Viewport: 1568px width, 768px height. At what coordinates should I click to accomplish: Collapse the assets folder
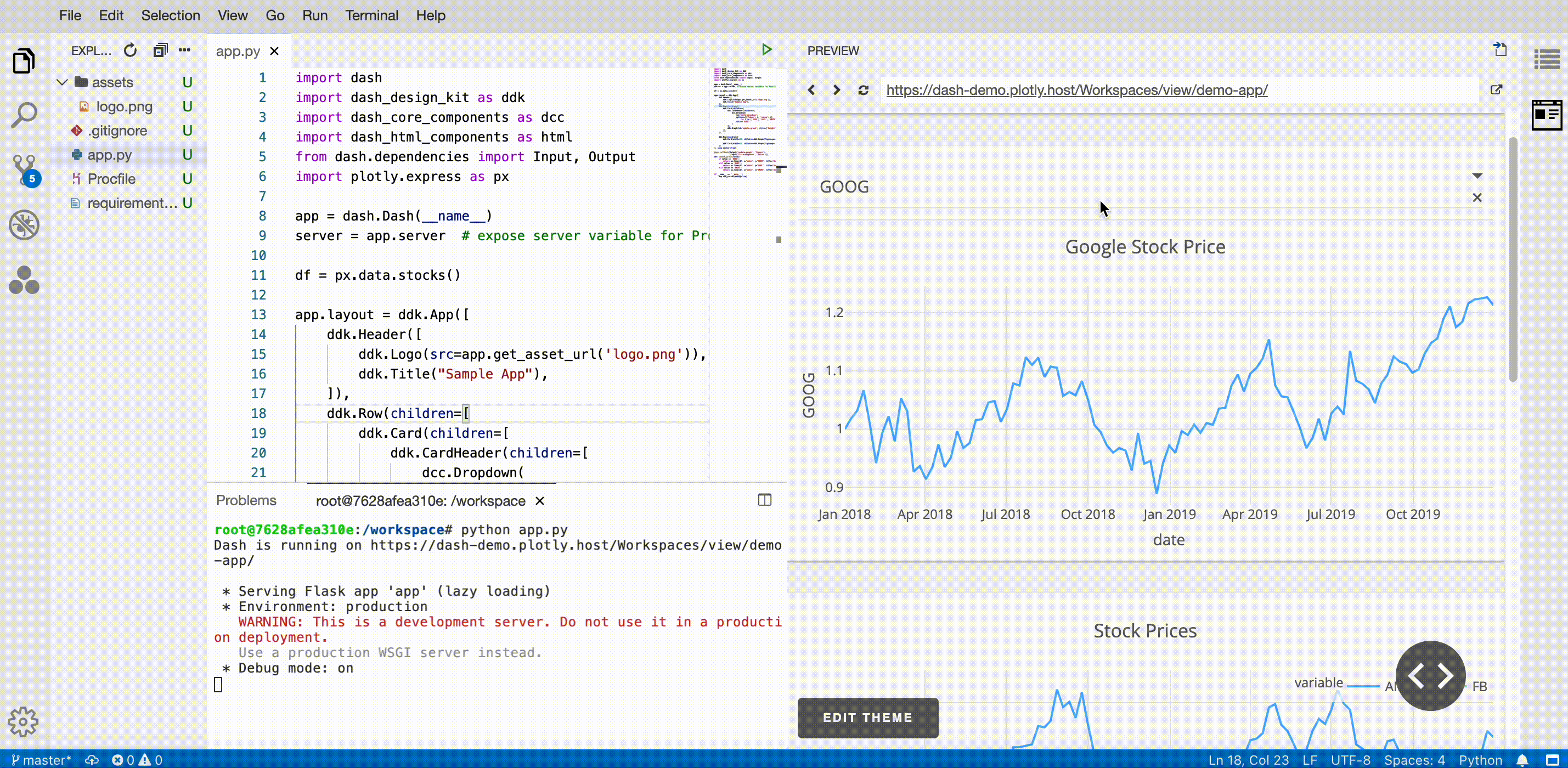61,82
